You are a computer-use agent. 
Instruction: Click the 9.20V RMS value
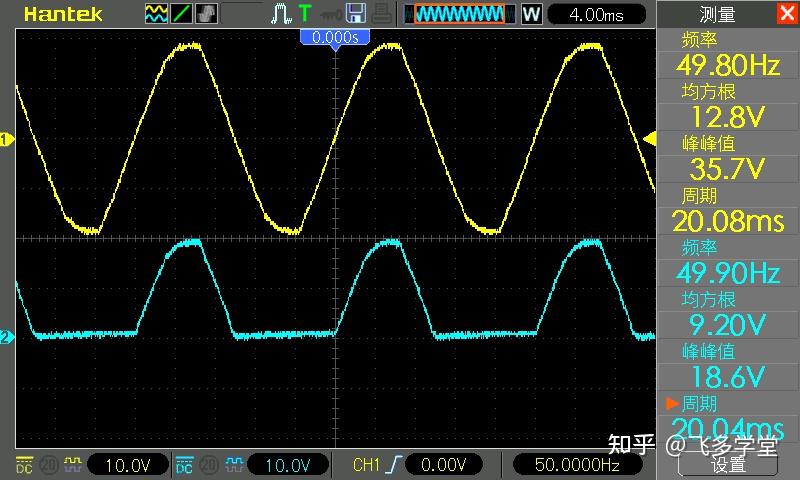(728, 325)
